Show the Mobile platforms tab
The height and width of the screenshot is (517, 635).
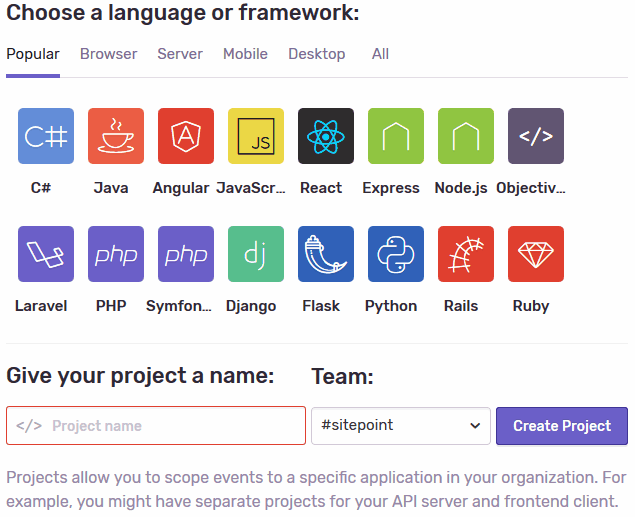click(x=245, y=54)
